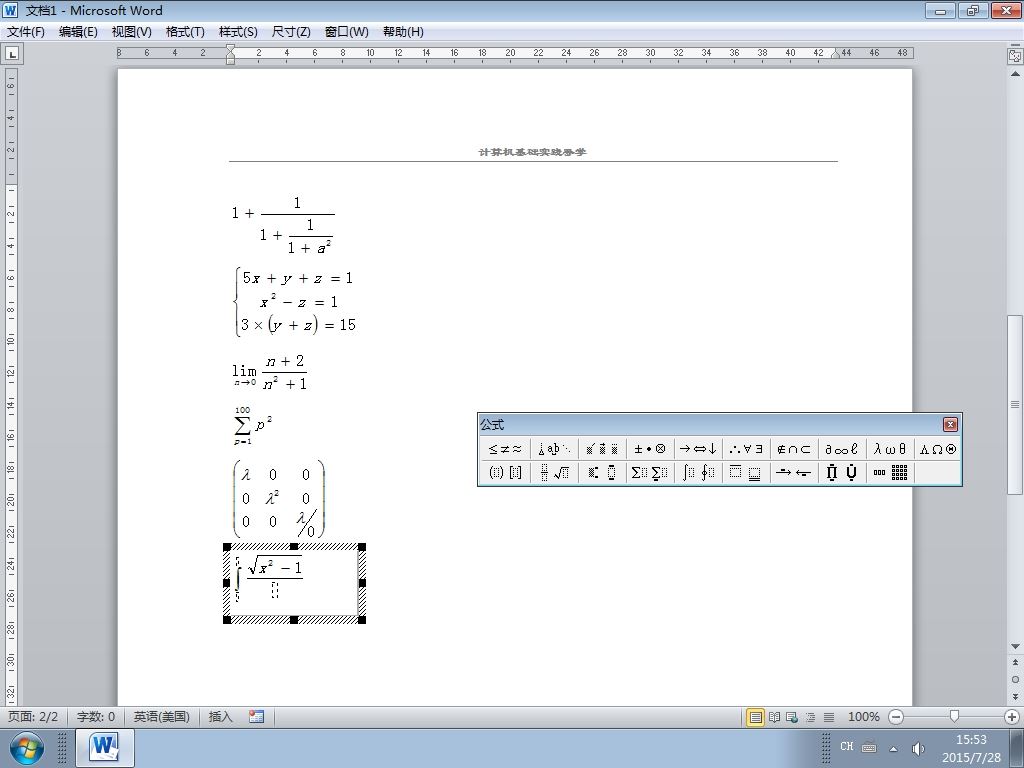Screen dimensions: 1024x768
Task: Open the product and set theory templates
Action: pos(842,472)
